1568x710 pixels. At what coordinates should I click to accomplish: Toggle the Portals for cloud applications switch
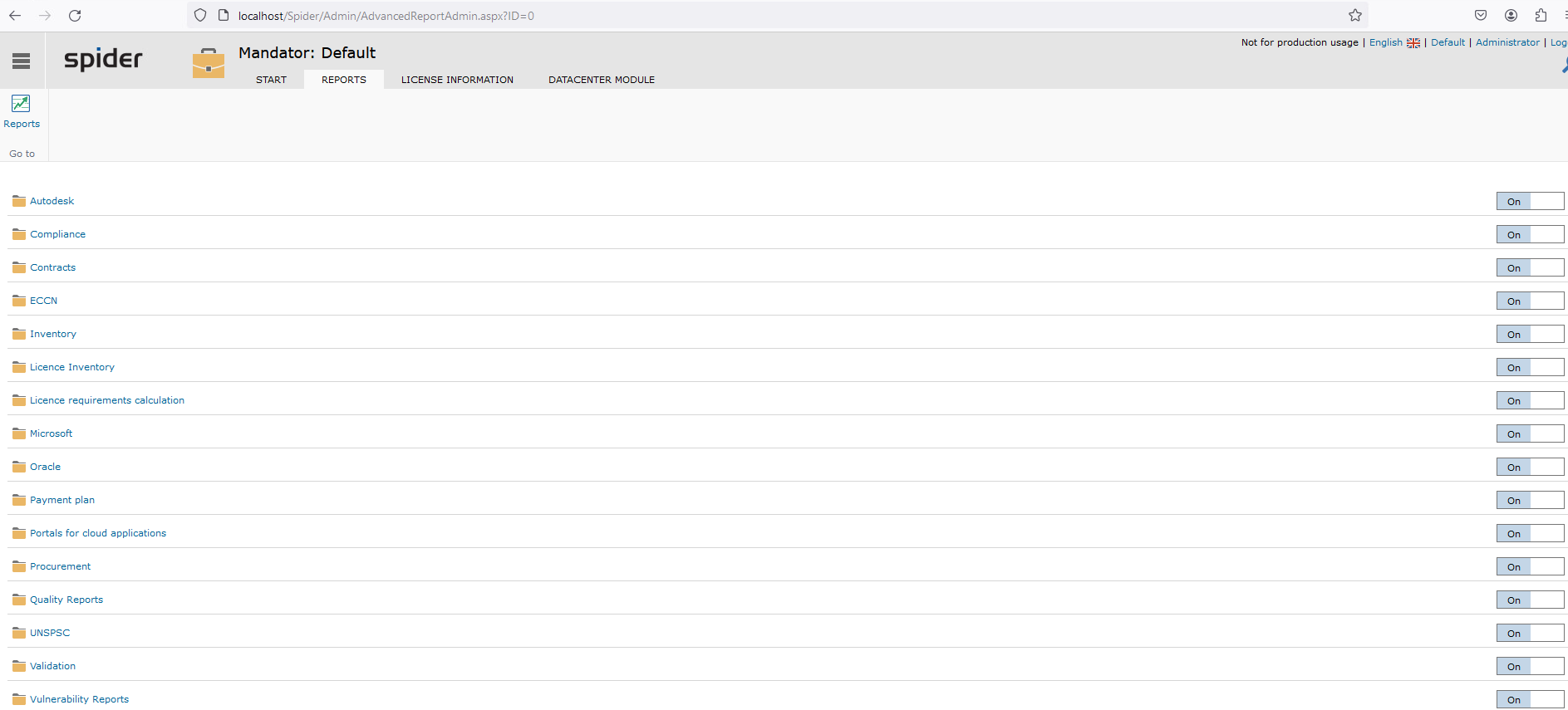pos(1531,533)
